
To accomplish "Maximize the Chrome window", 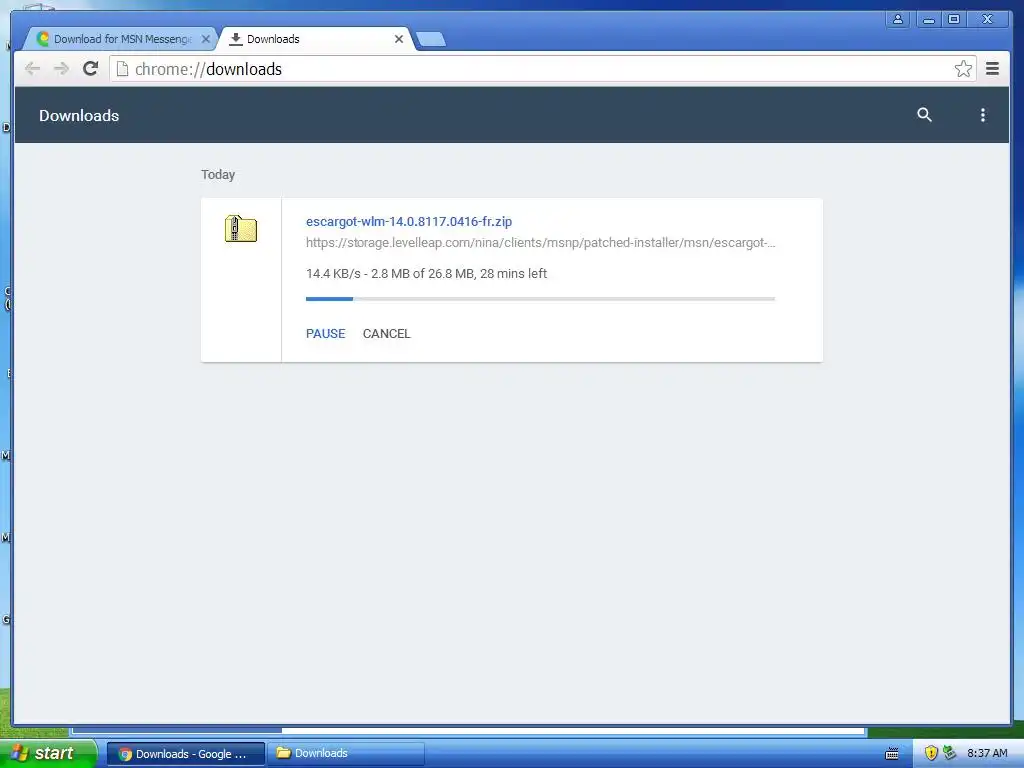I will (x=953, y=19).
